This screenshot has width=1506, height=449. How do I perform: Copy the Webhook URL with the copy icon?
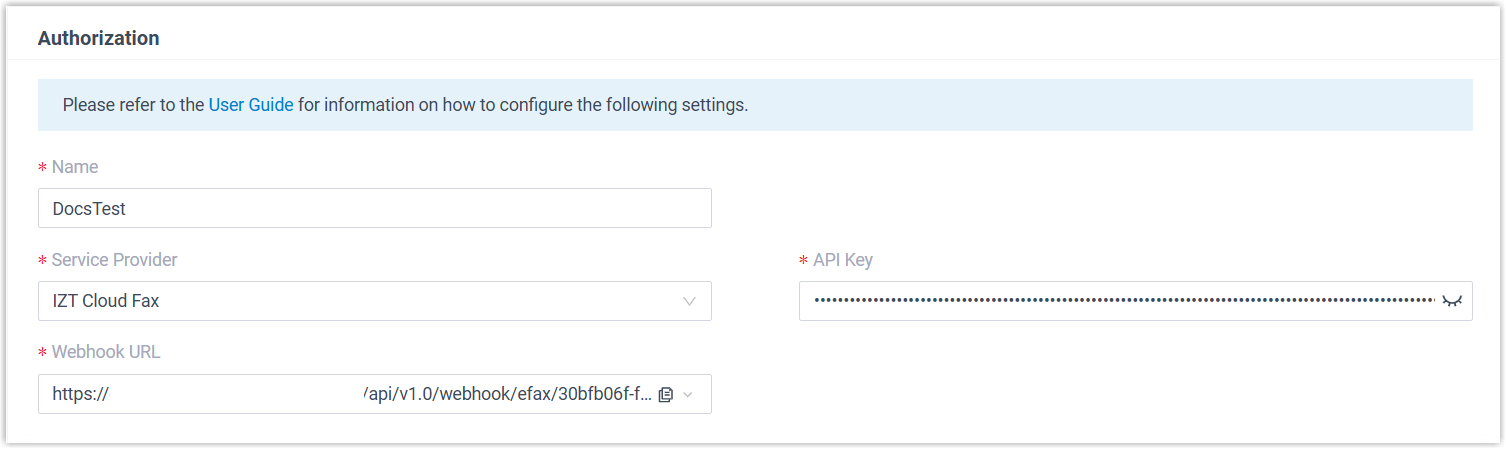click(666, 395)
